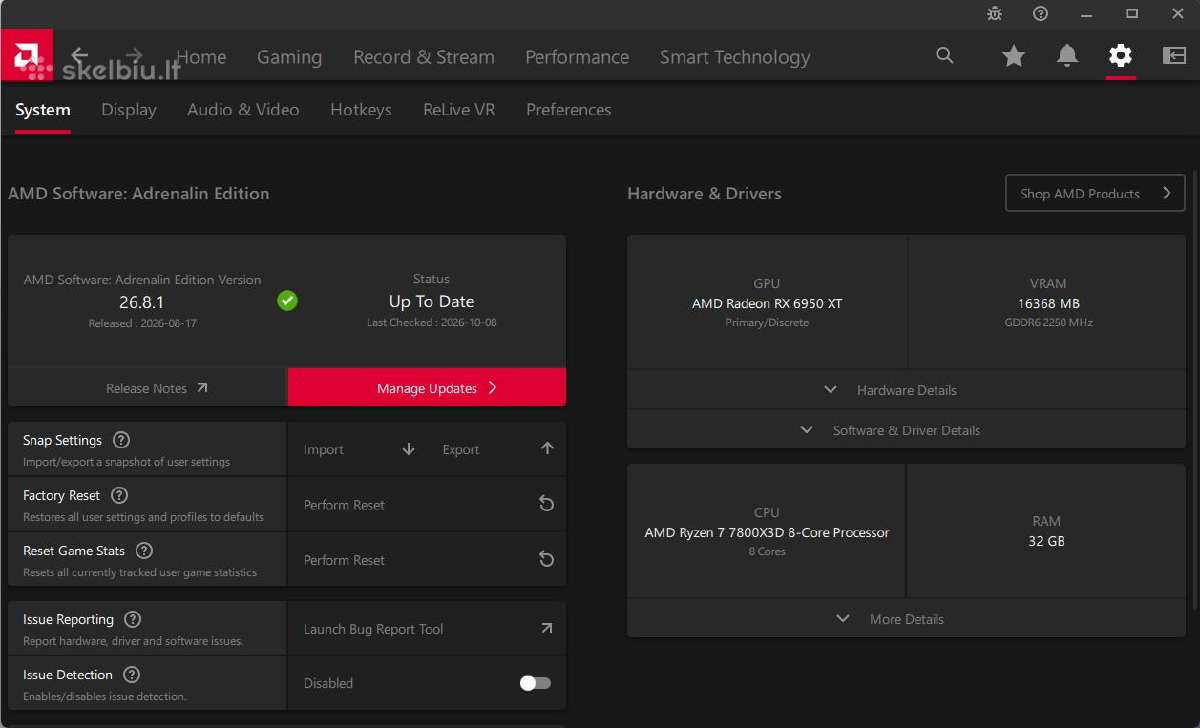Viewport: 1200px width, 728px height.
Task: Open favorites star icon
Action: coord(1014,56)
